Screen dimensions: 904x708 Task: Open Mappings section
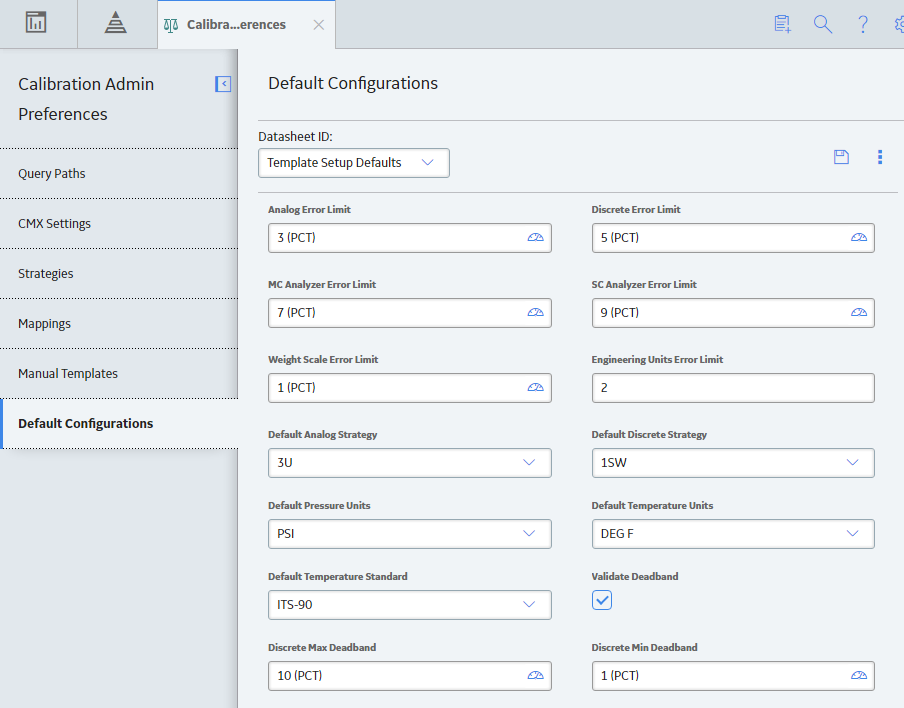point(119,323)
